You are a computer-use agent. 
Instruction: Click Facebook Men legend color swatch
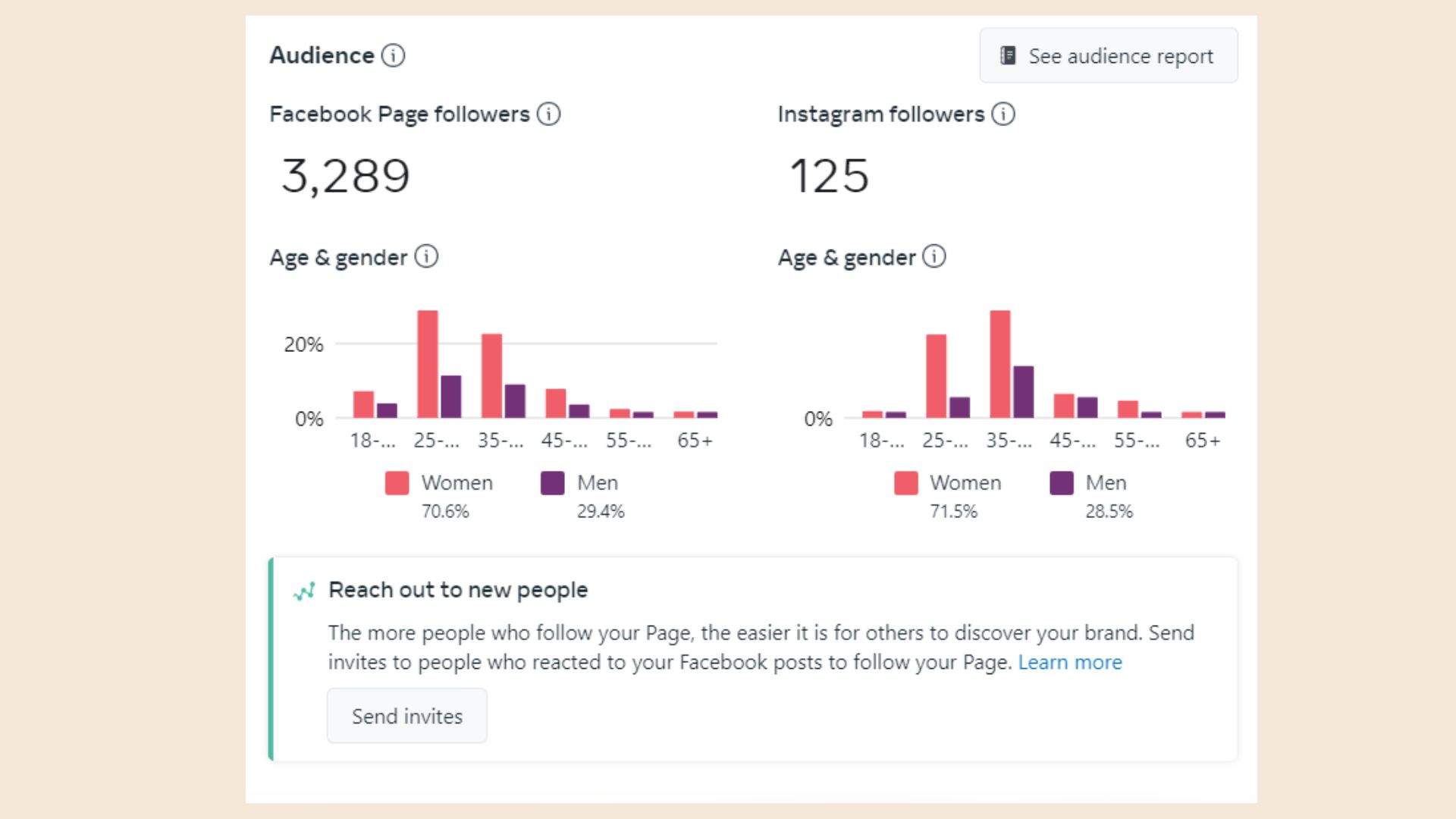tap(553, 483)
